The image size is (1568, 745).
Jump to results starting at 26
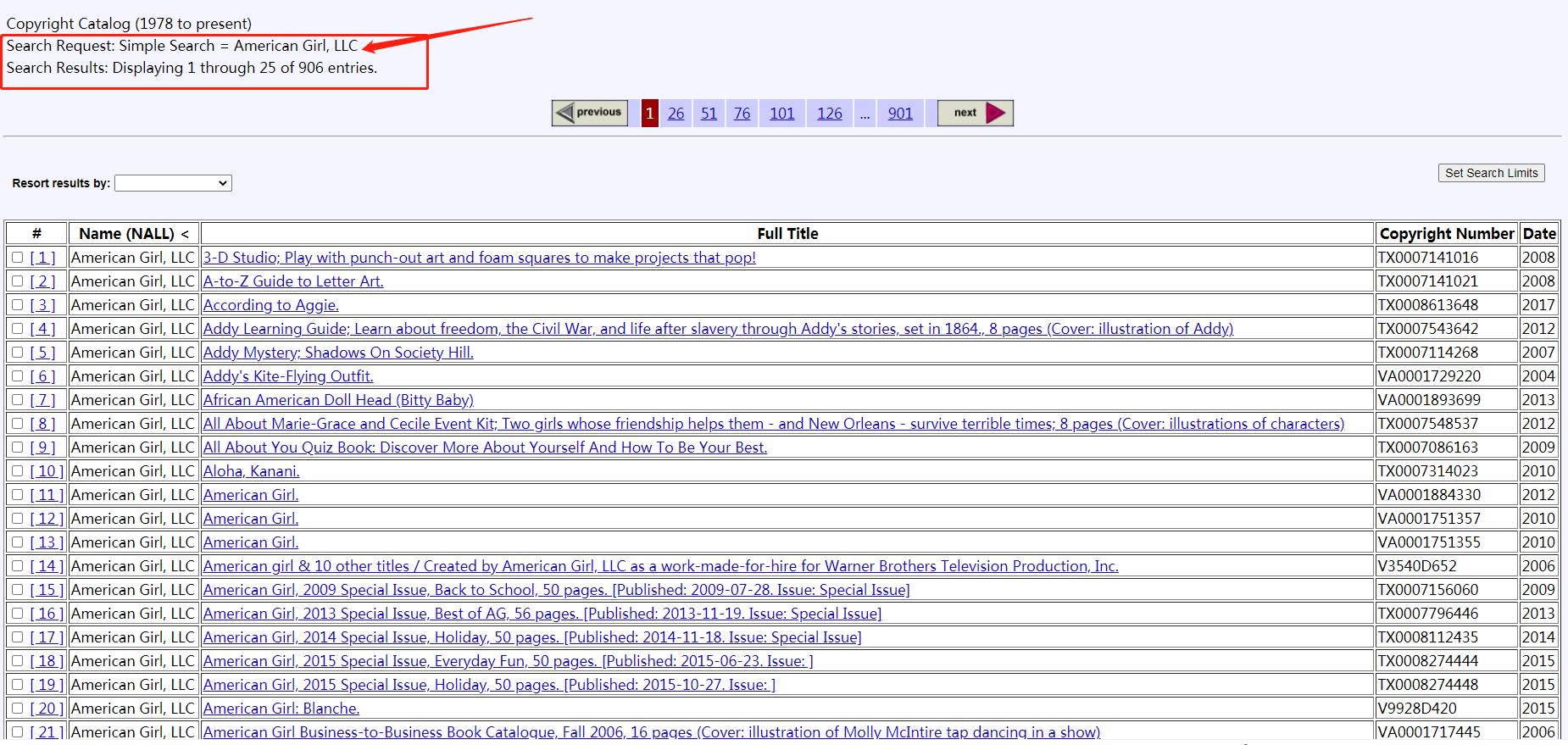(676, 114)
